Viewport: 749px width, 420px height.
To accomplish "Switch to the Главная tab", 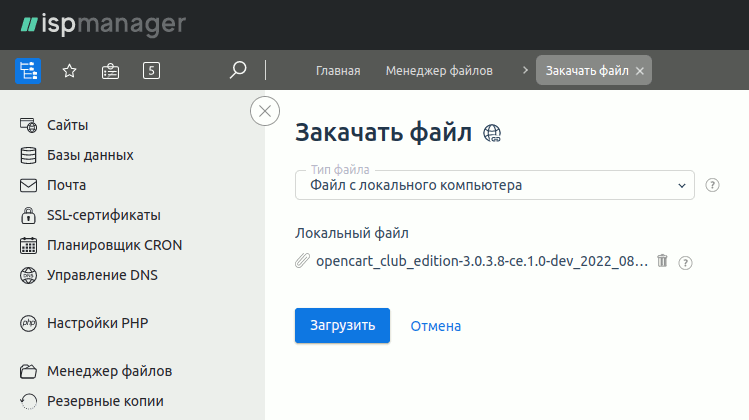I will point(338,71).
